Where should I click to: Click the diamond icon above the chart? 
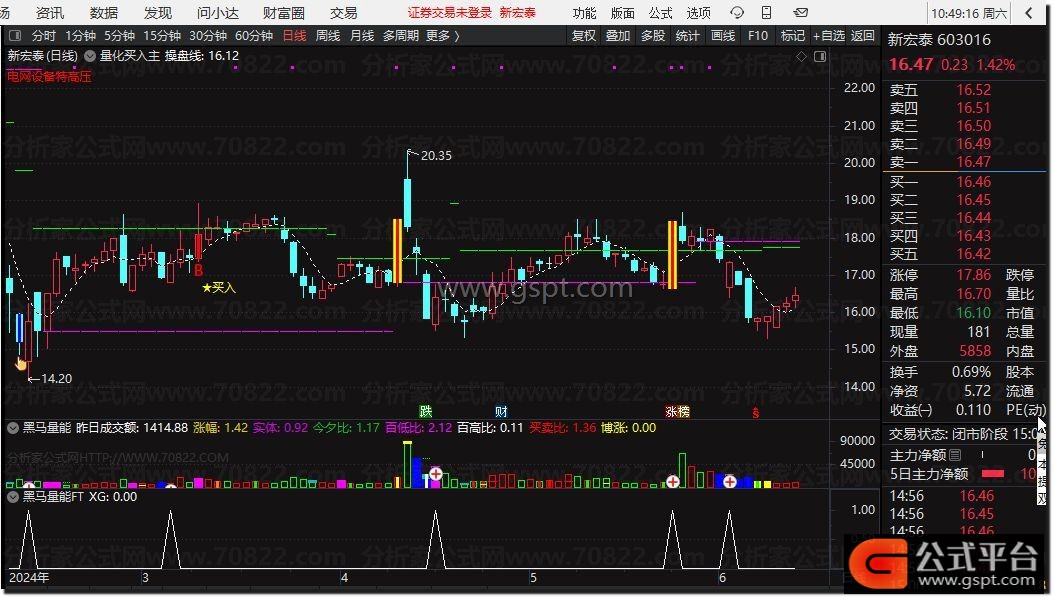click(801, 56)
